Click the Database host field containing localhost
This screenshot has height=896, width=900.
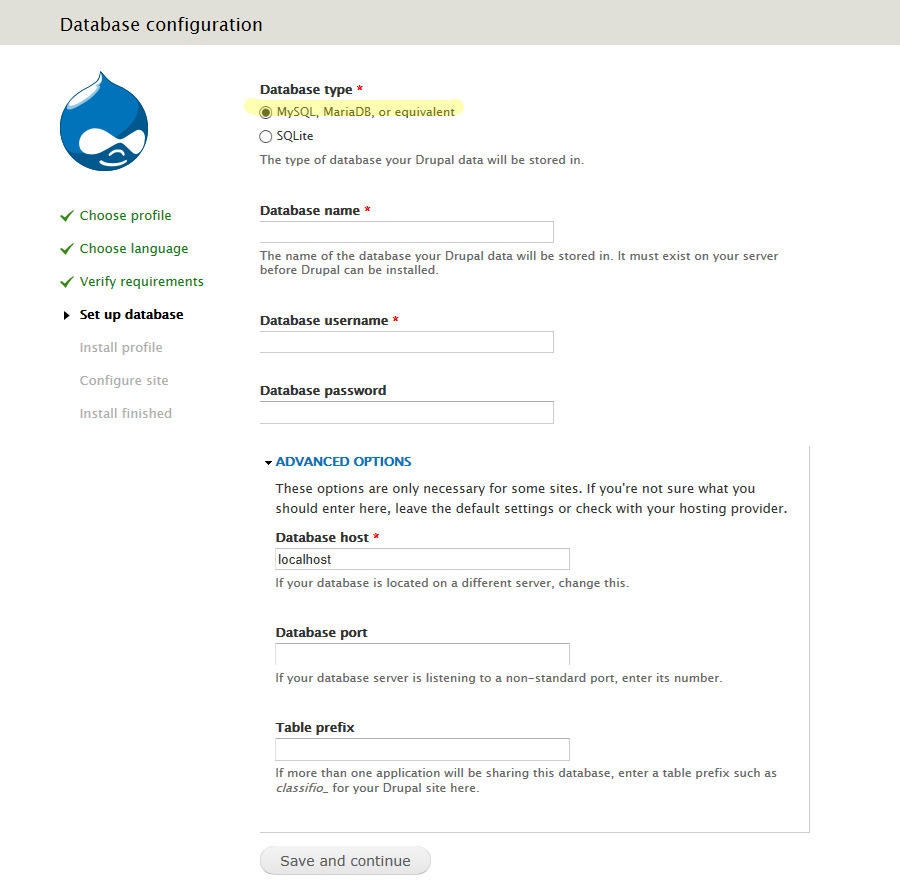(422, 559)
